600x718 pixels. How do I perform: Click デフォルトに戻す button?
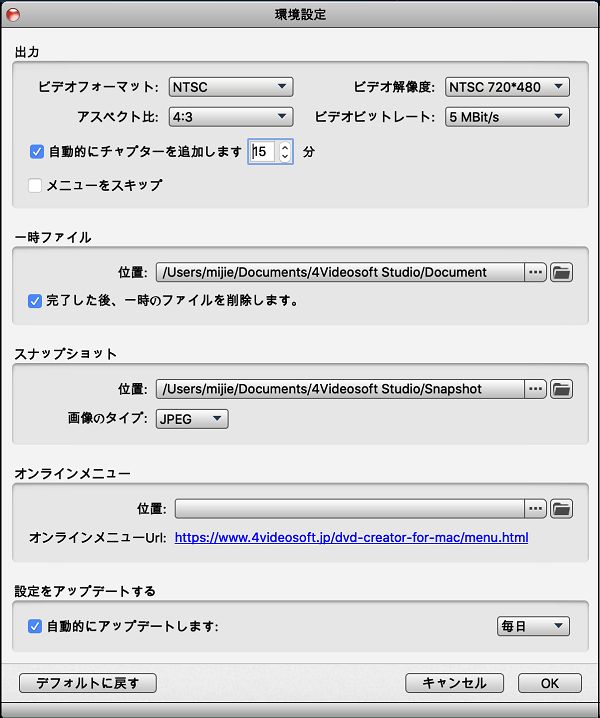[87, 683]
